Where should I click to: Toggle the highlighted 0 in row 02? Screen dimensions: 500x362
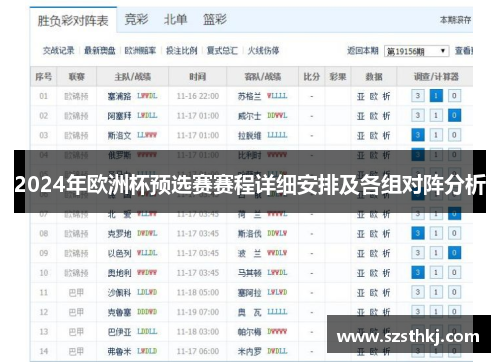point(454,116)
